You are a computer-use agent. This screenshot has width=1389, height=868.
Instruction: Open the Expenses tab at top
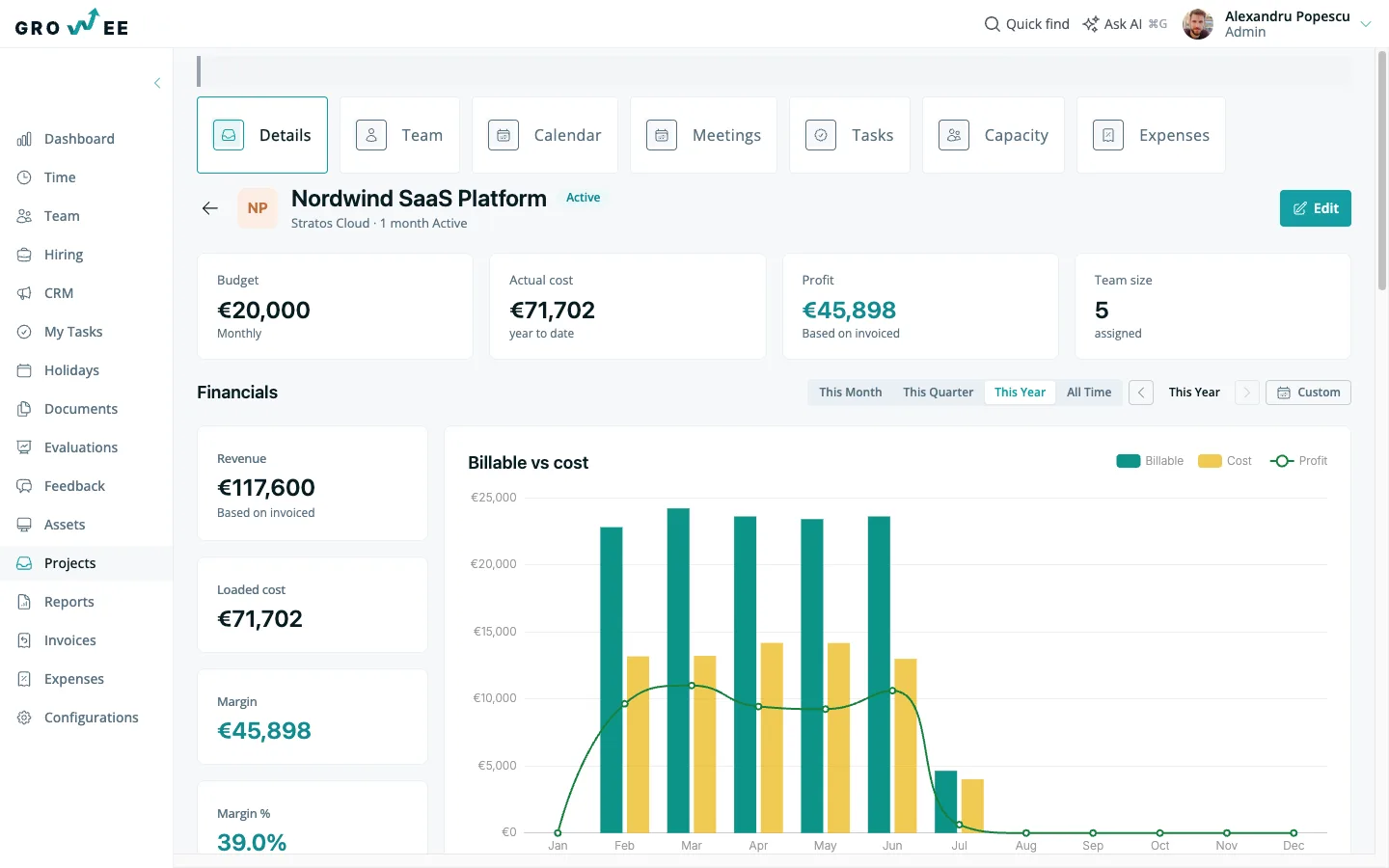(x=1151, y=135)
